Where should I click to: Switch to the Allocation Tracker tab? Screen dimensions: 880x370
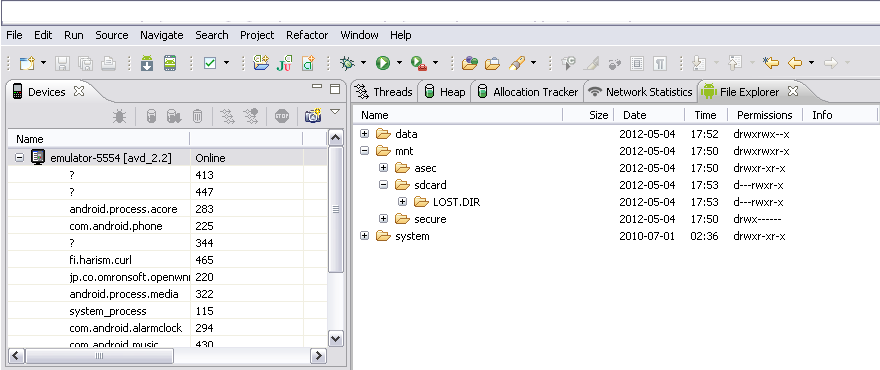(528, 92)
